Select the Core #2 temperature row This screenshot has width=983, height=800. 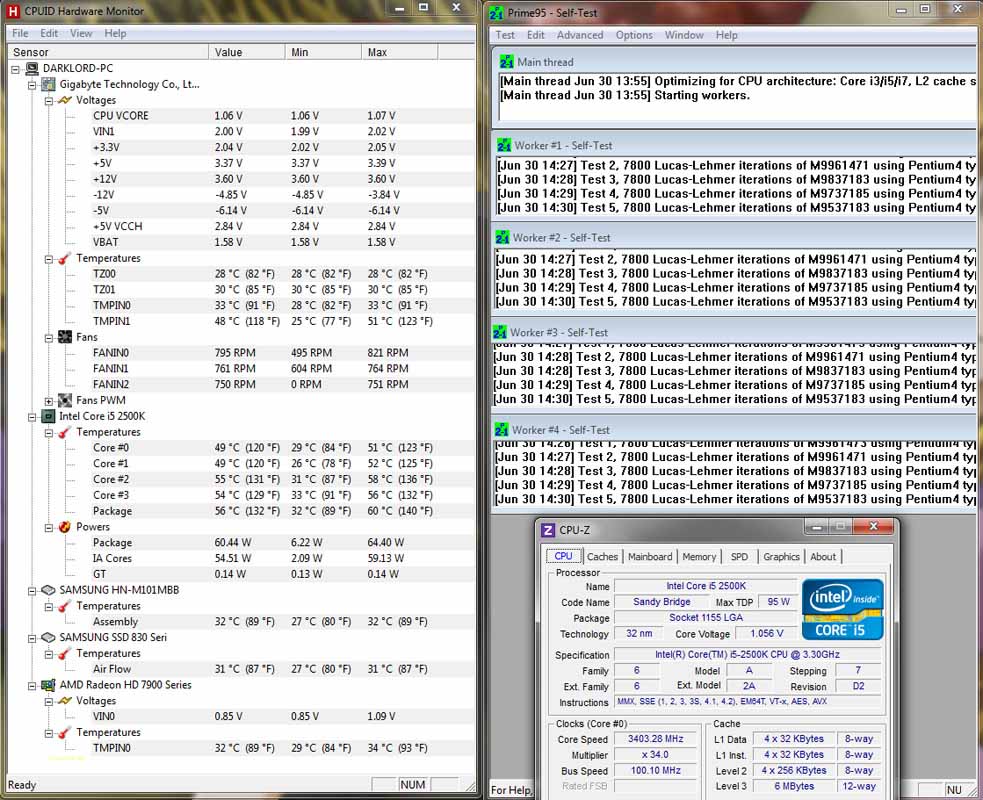coord(282,479)
